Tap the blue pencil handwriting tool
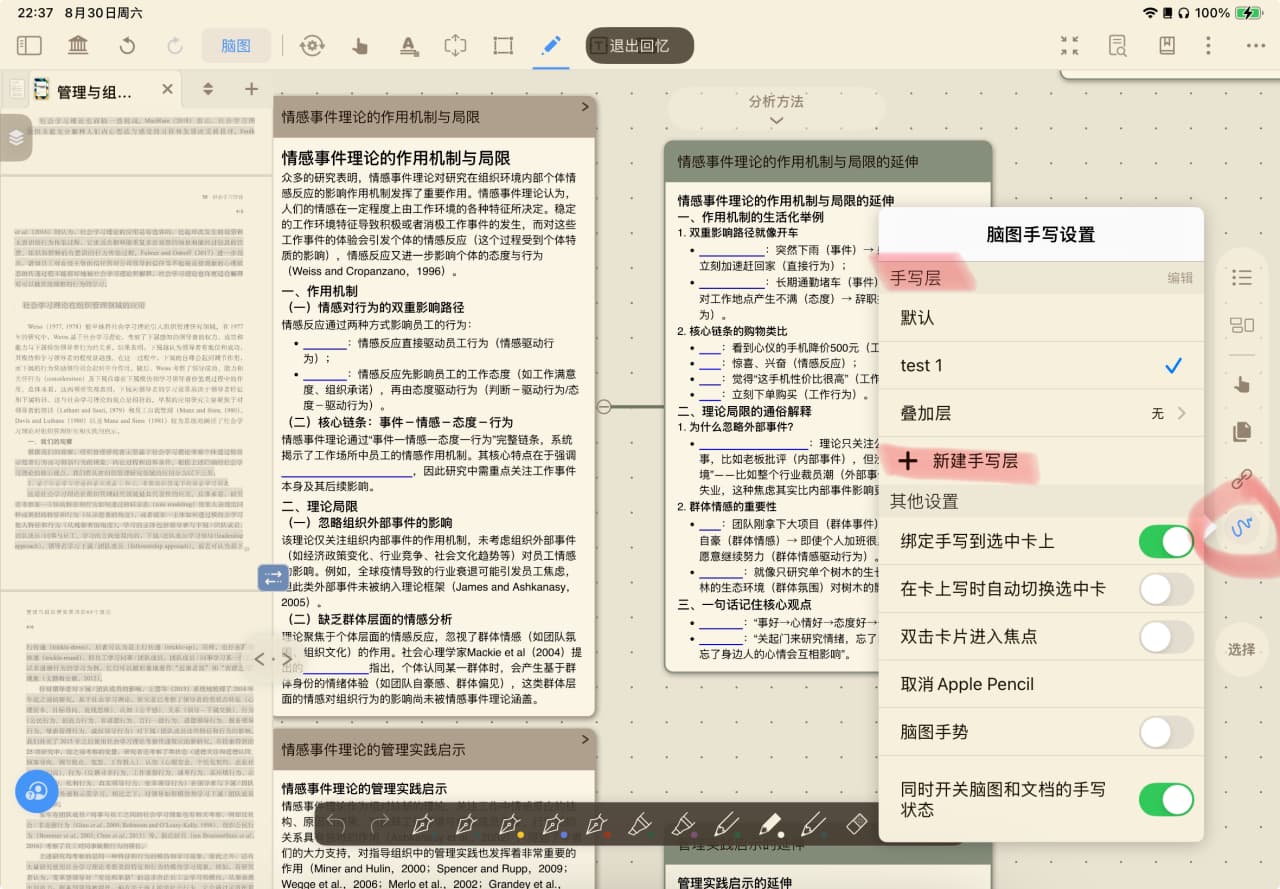The image size is (1280, 889). [550, 45]
